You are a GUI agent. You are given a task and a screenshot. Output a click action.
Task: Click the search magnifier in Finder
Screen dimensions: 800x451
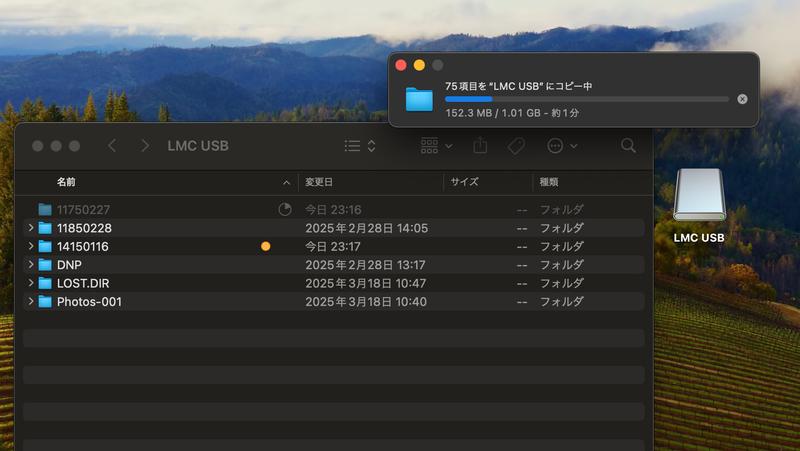click(x=628, y=146)
